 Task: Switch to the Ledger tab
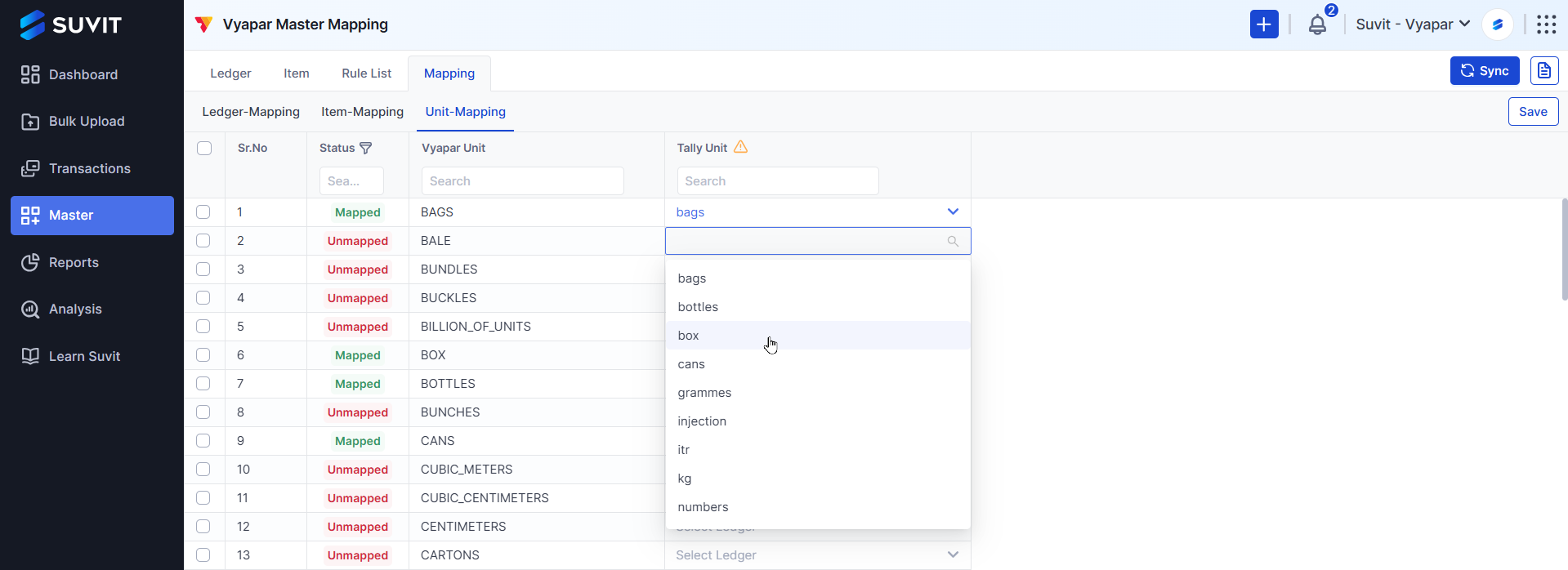[230, 73]
